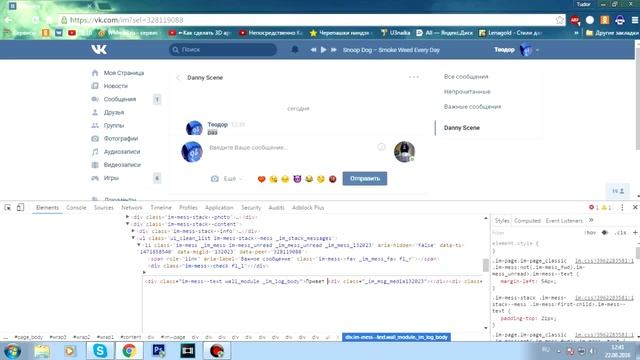Switch to DevTools Application tab

[x=219, y=208]
